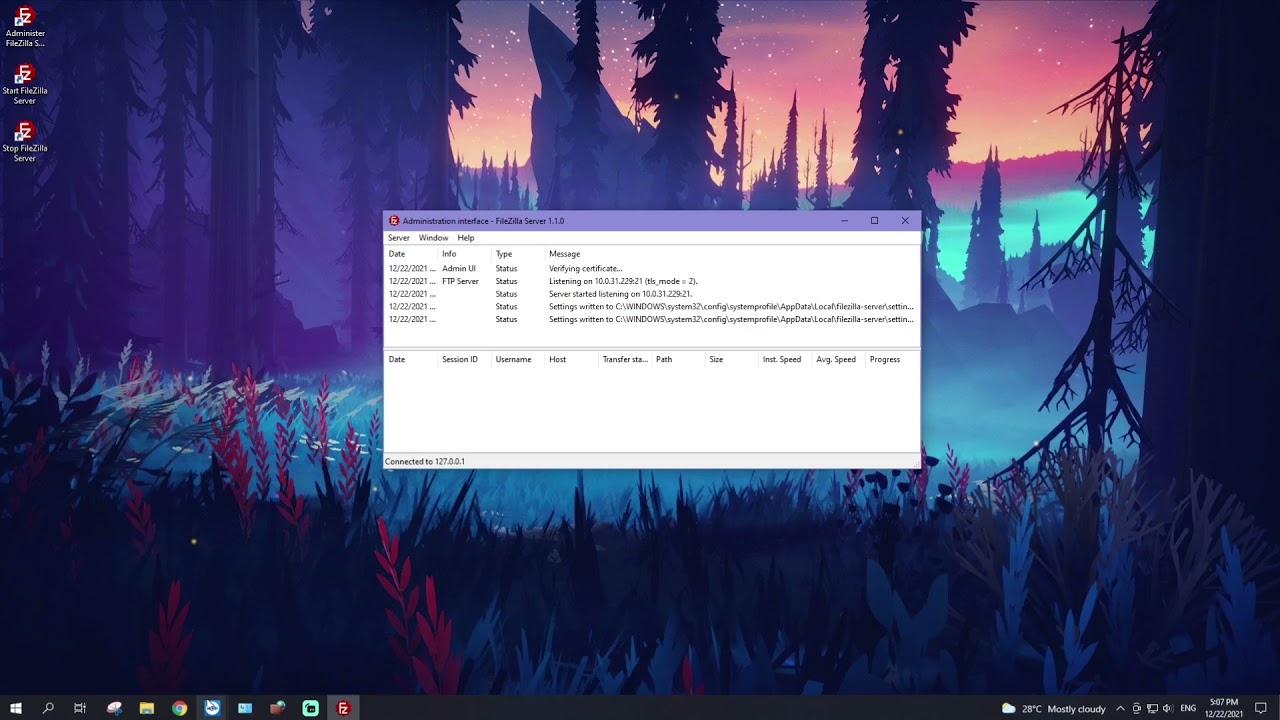Click Meet Now camera tray icon
The image size is (1280, 720).
pyautogui.click(x=1136, y=708)
